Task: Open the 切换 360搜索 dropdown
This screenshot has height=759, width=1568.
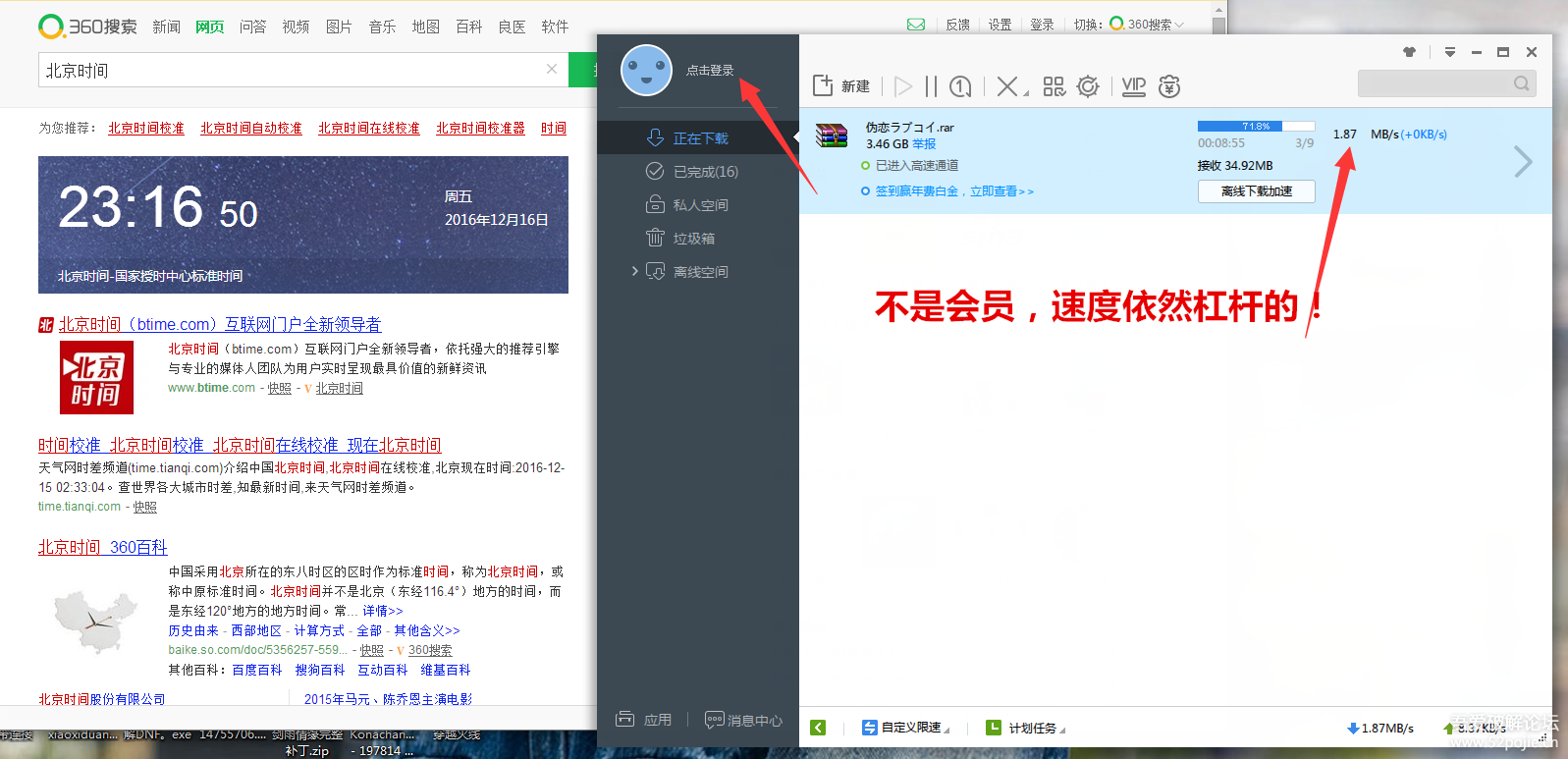Action: [1147, 25]
